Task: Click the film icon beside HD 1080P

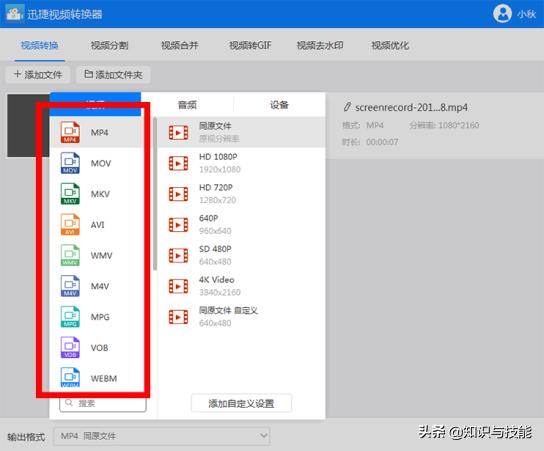Action: coord(178,163)
